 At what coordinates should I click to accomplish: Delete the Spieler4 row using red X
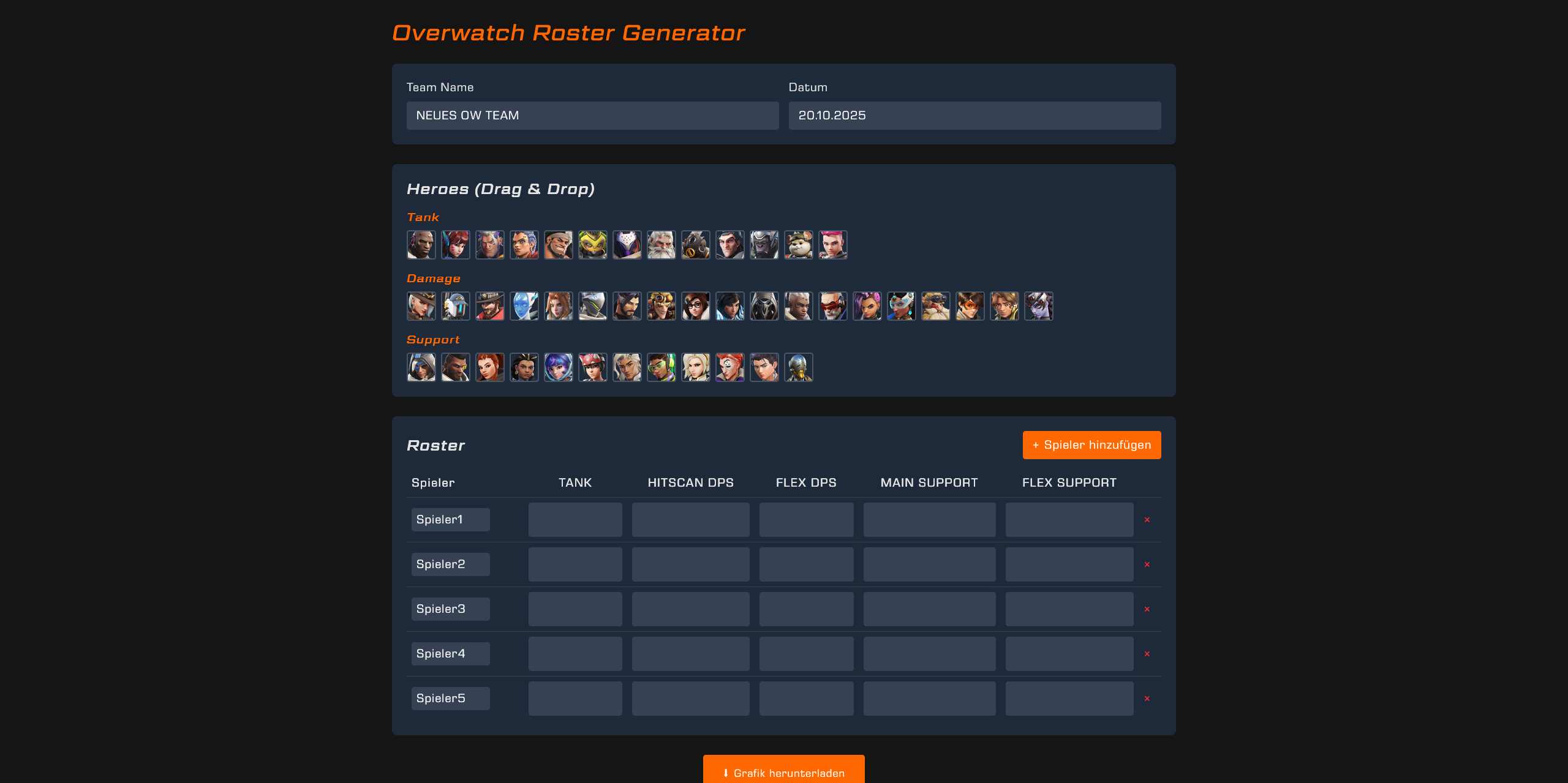(1147, 654)
